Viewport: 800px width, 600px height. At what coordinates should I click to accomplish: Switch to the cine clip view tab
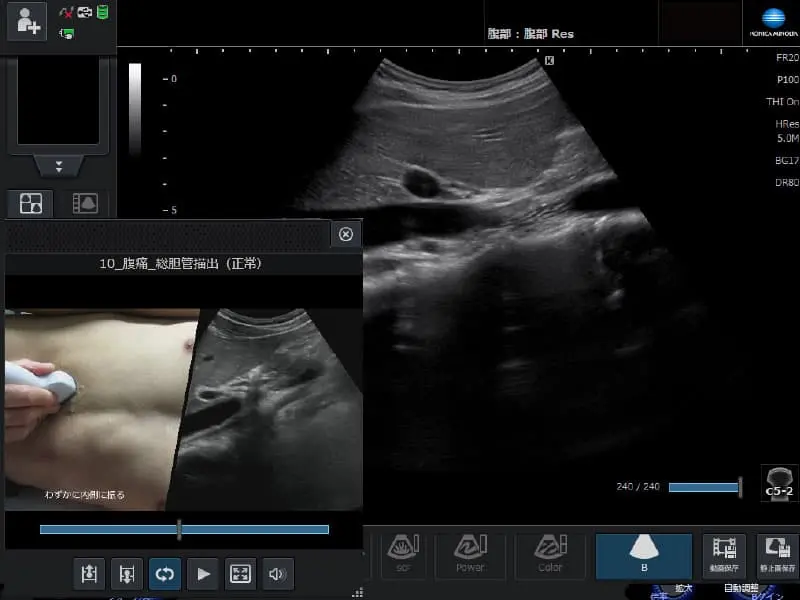[87, 204]
